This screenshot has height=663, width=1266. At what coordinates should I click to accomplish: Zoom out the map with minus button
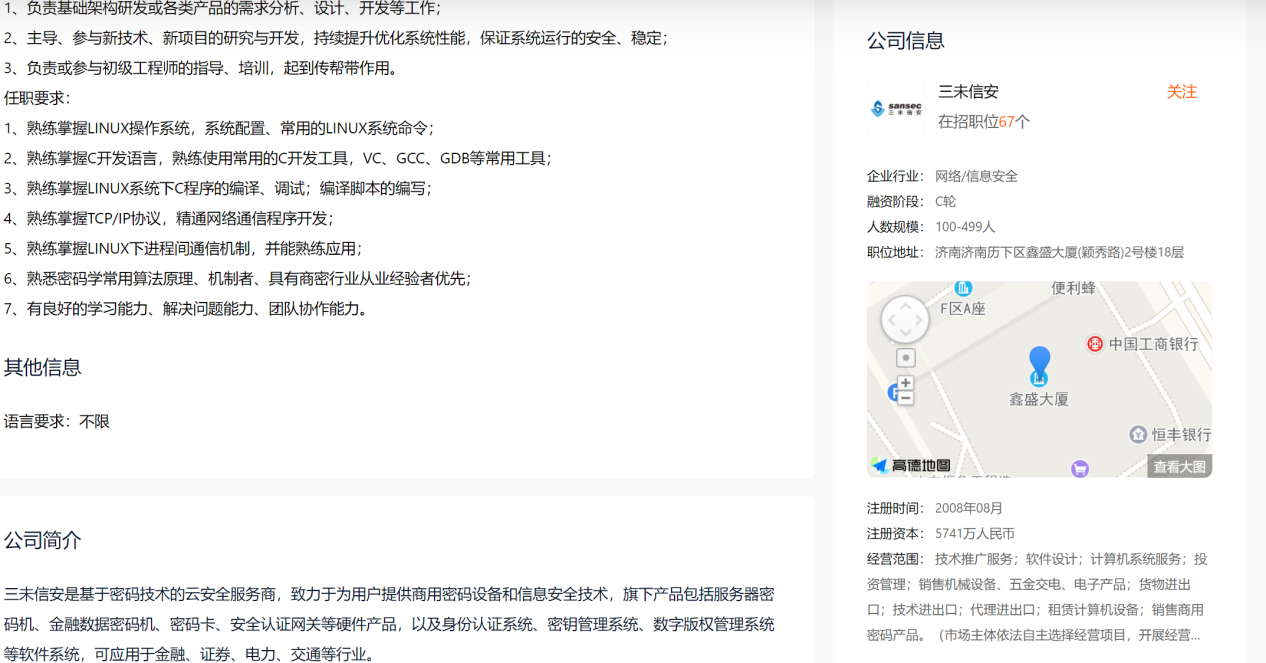(906, 398)
